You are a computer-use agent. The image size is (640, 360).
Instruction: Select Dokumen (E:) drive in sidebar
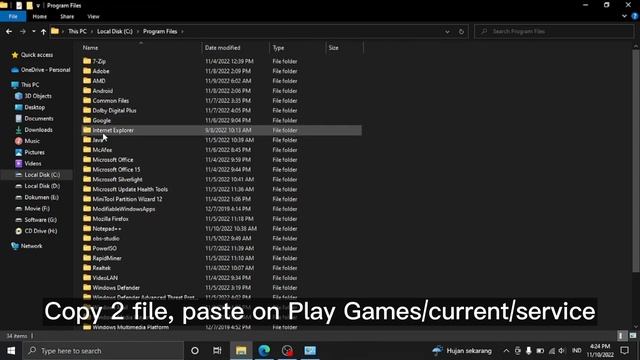41,197
